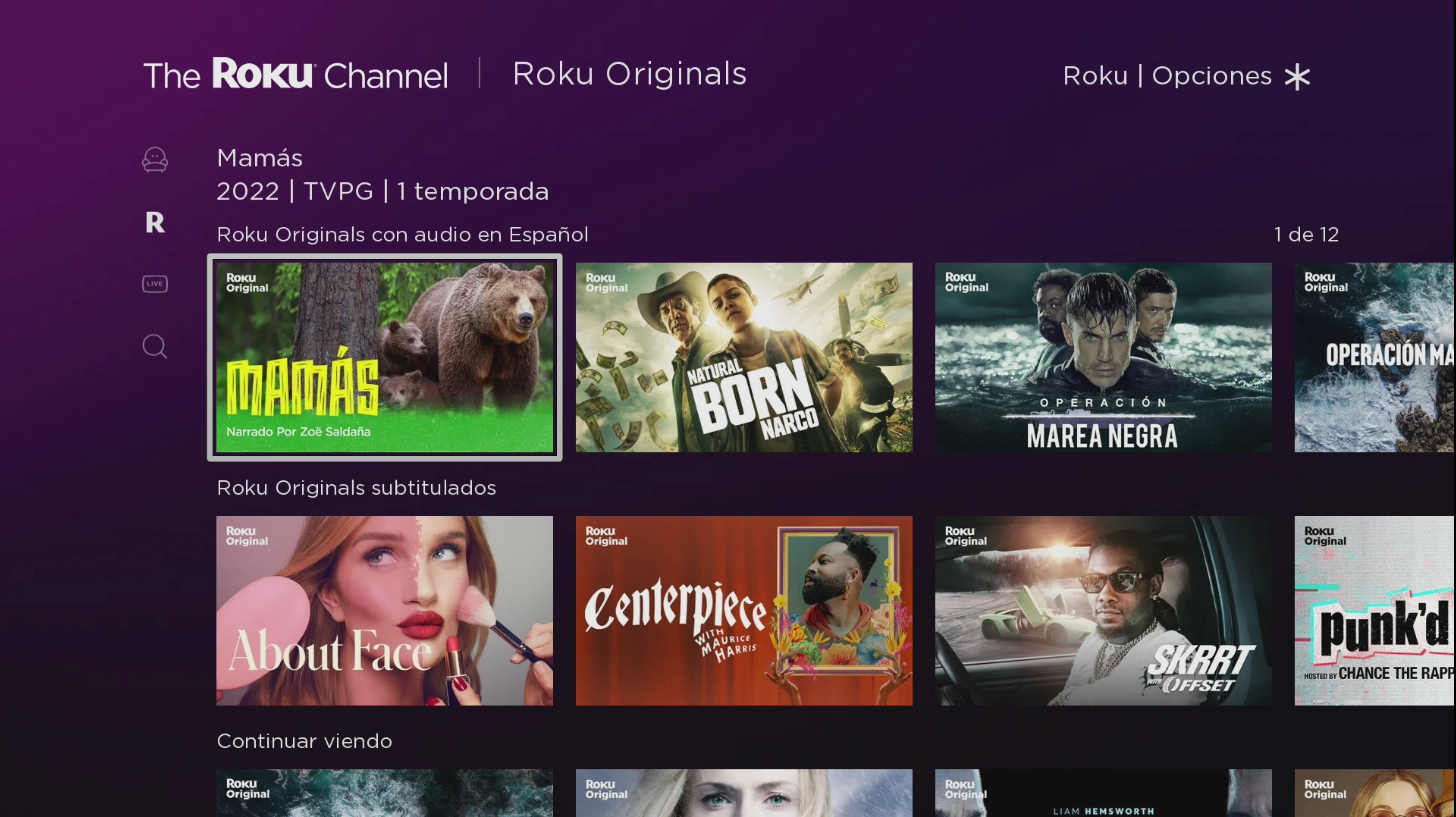
Task: Click The Roku Channel logo
Action: click(296, 74)
